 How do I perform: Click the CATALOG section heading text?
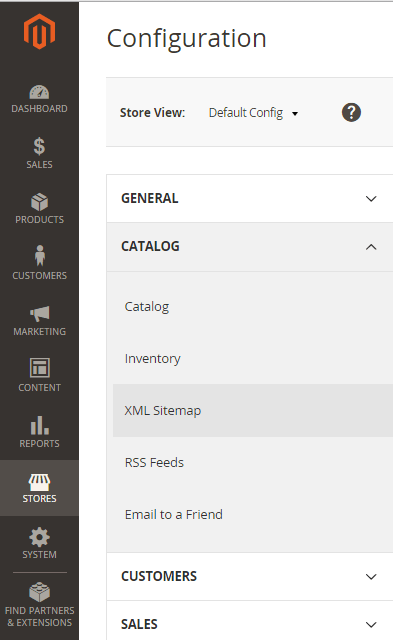pos(150,247)
